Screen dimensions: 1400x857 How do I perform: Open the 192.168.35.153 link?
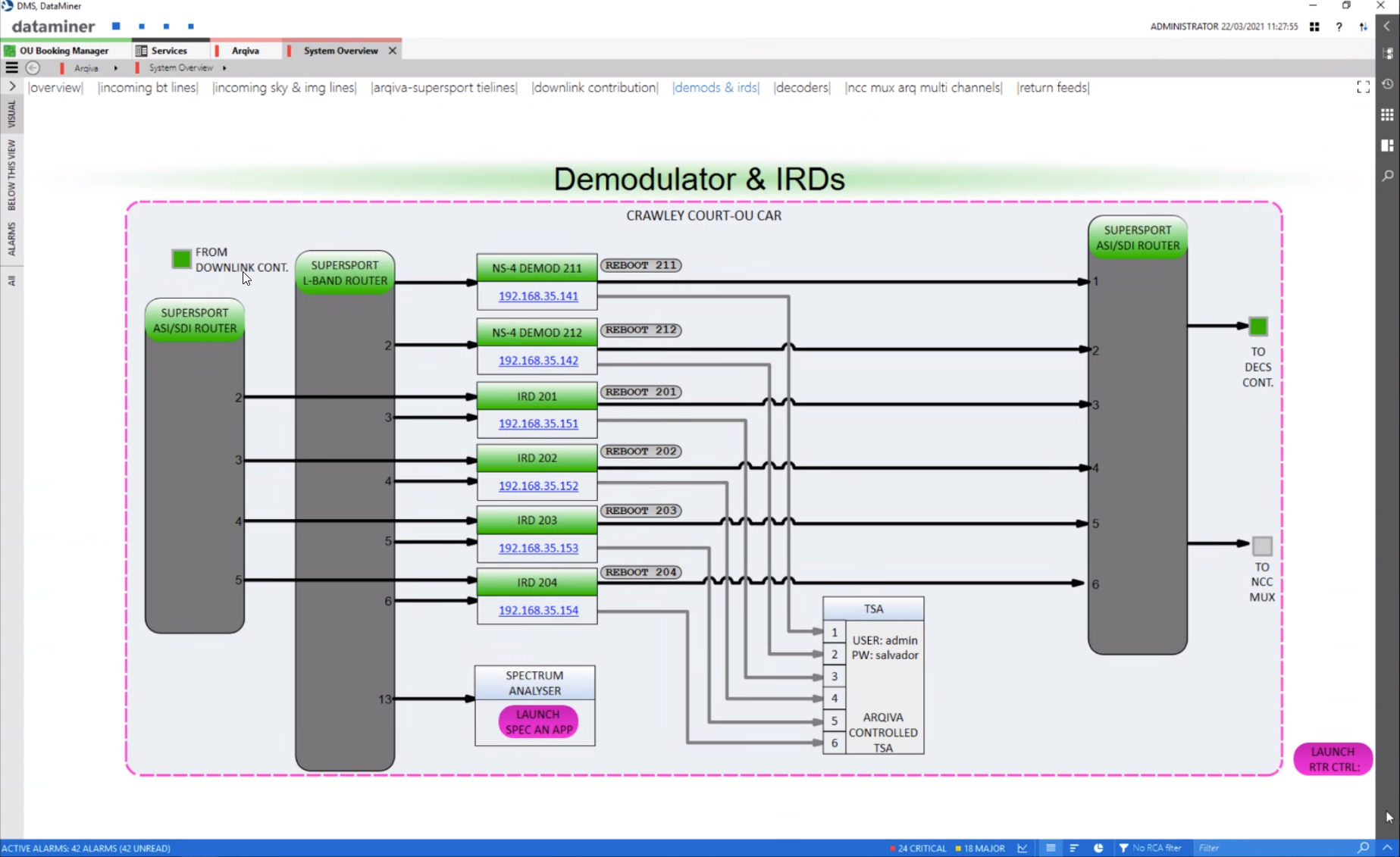pyautogui.click(x=538, y=548)
